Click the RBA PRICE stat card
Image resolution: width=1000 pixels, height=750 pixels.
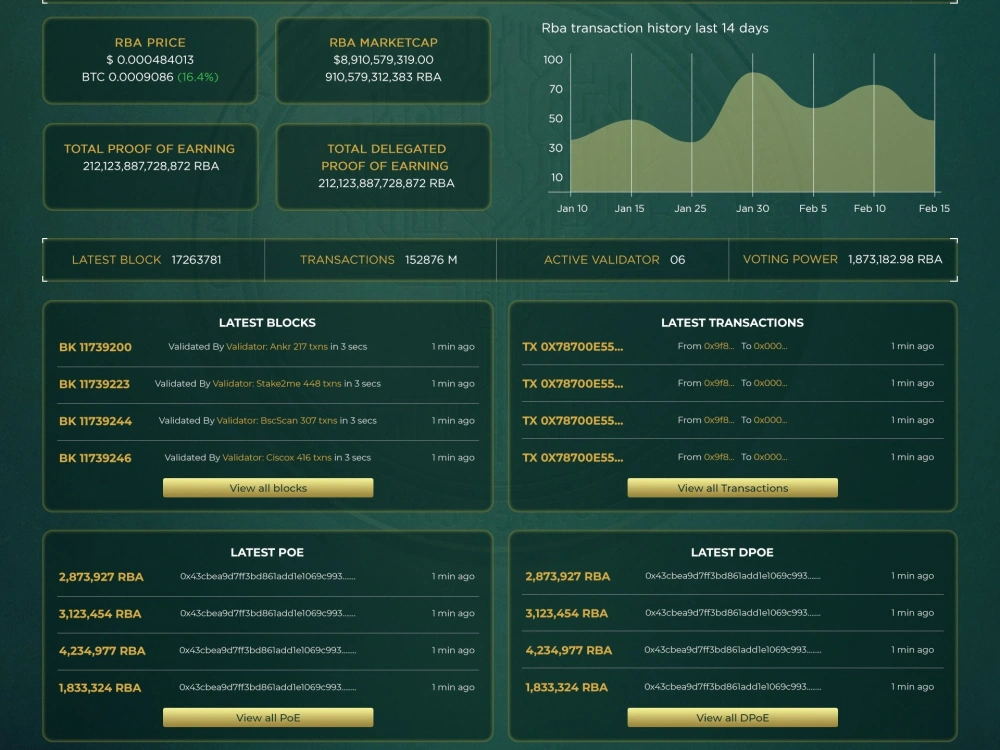point(150,60)
